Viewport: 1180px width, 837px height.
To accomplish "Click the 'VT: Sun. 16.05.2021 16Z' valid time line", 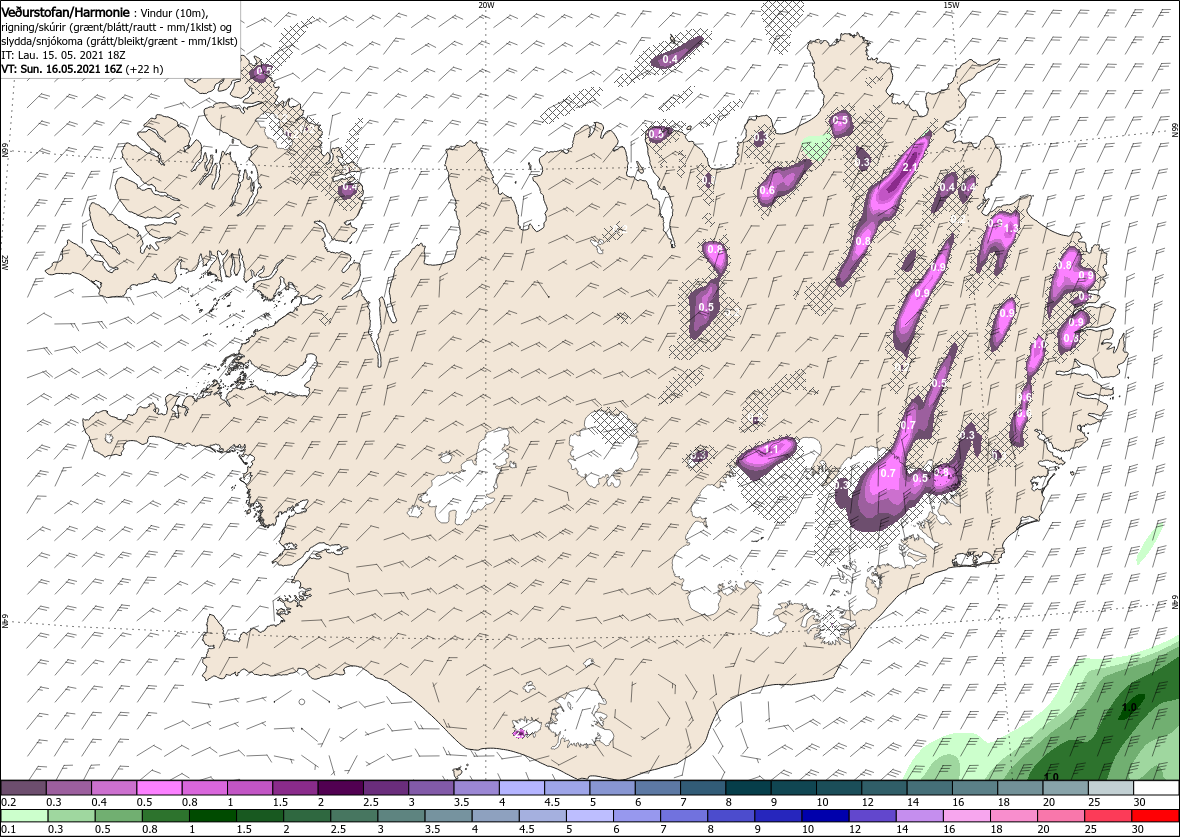I will [62, 68].
